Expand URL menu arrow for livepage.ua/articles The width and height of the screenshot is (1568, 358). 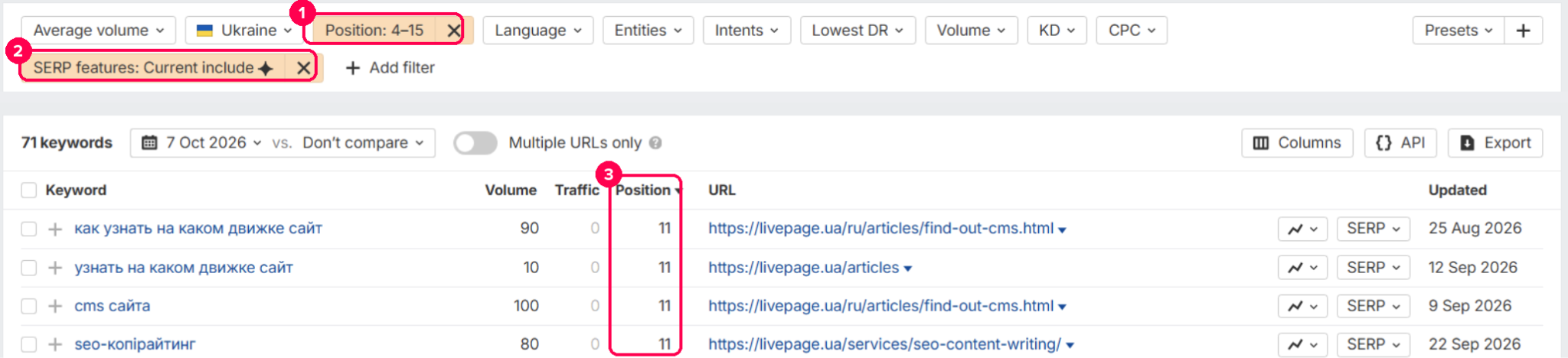point(908,269)
